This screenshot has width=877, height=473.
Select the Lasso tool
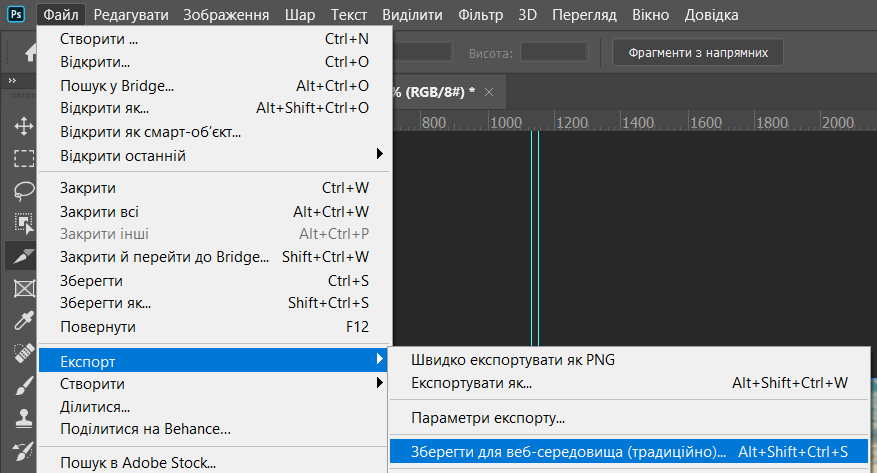click(x=23, y=191)
